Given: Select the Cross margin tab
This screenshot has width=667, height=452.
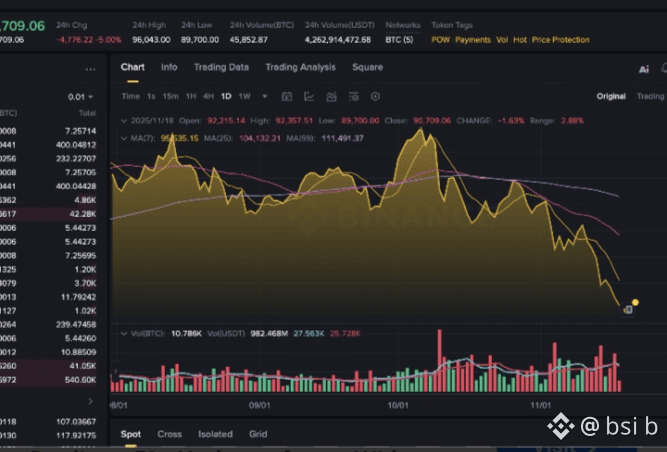Looking at the screenshot, I should click(x=169, y=434).
